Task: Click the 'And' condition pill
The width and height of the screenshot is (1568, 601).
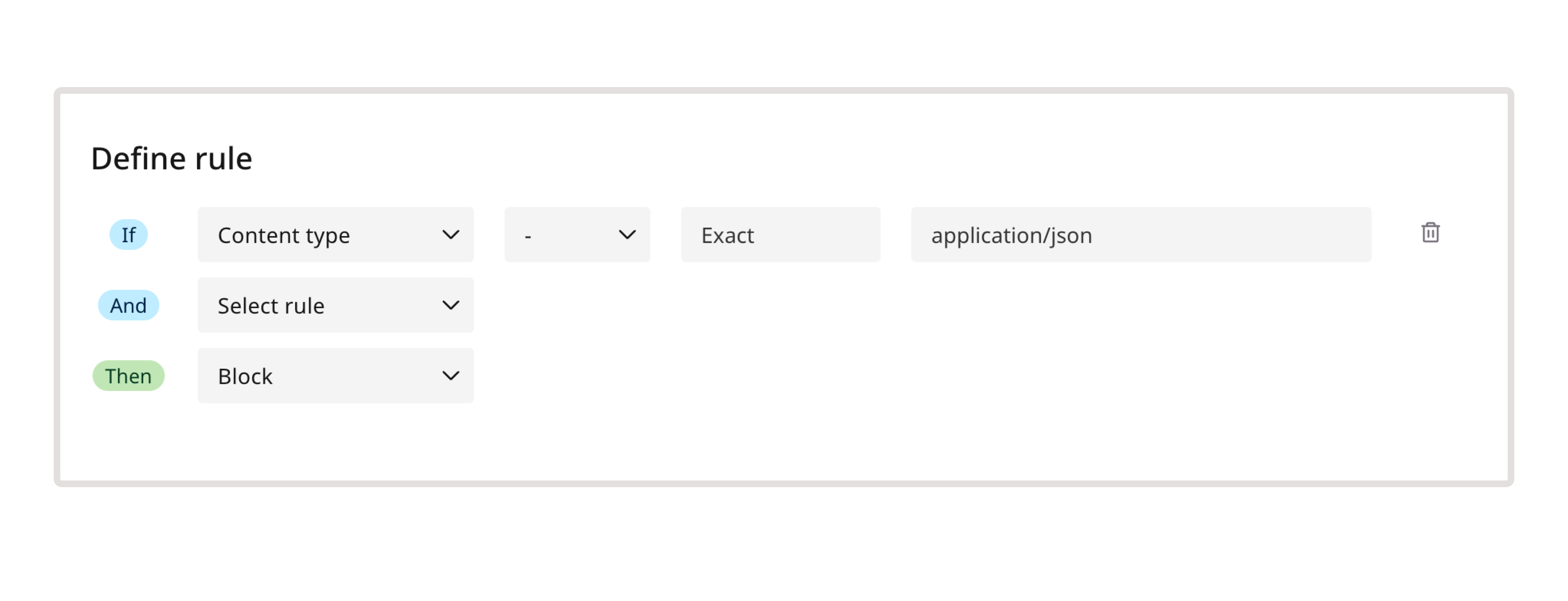Action: (128, 305)
